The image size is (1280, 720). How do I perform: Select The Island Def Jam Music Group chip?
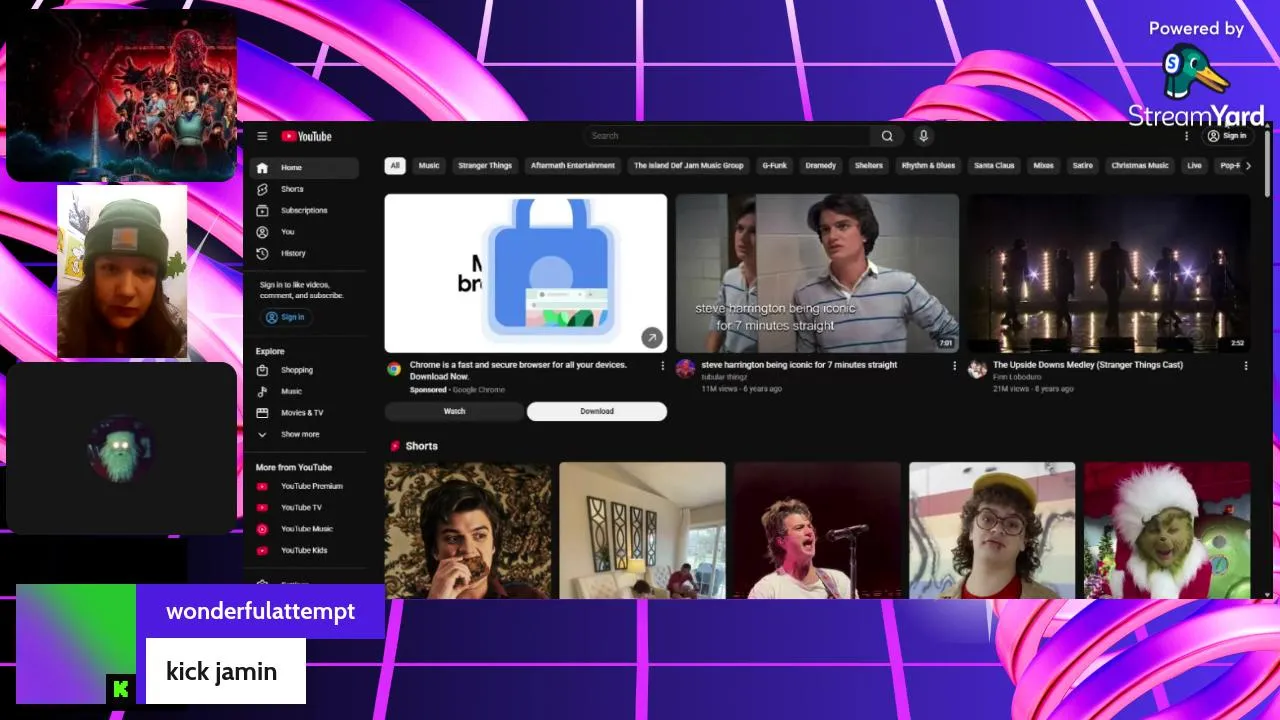point(689,166)
